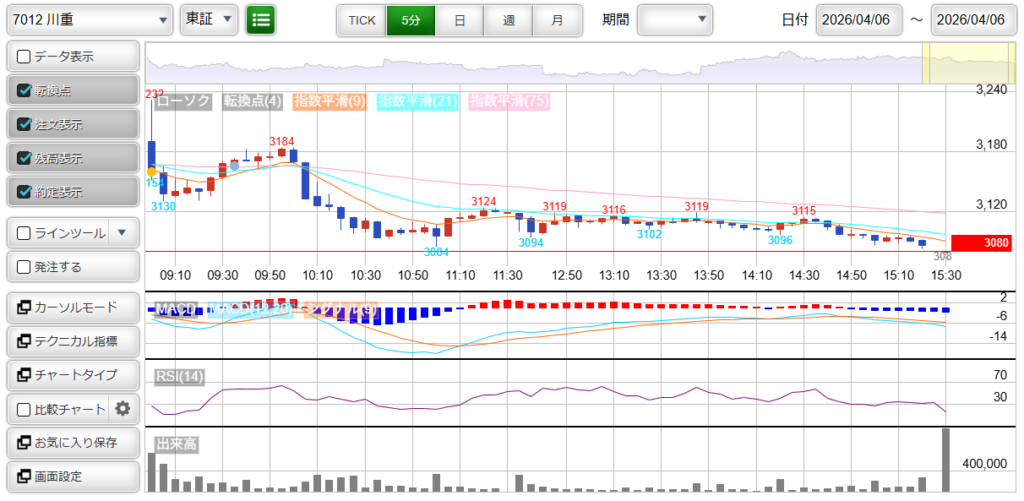This screenshot has width=1024, height=501.
Task: Open カーソルモード popup window
Action: [x=72, y=307]
